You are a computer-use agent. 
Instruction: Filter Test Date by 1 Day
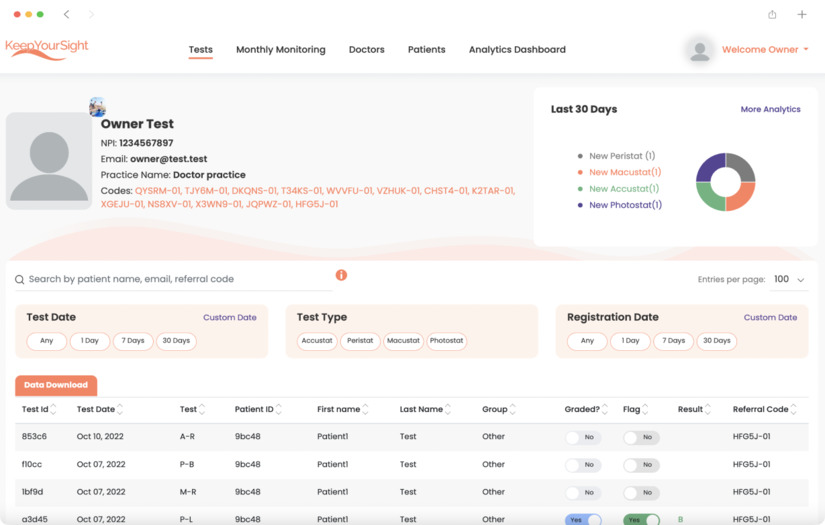click(89, 341)
